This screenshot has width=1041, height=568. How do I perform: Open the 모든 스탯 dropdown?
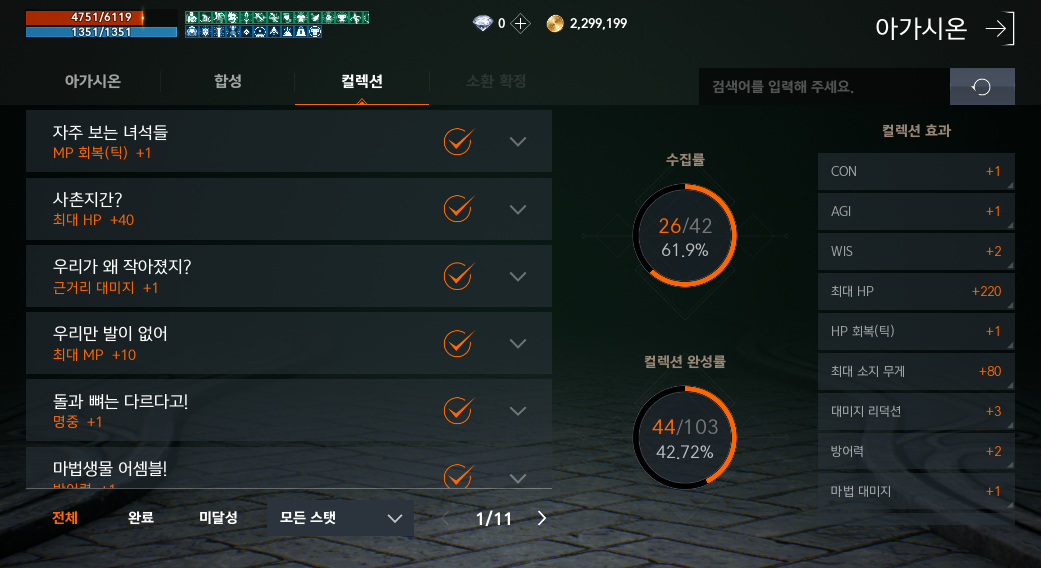(341, 518)
